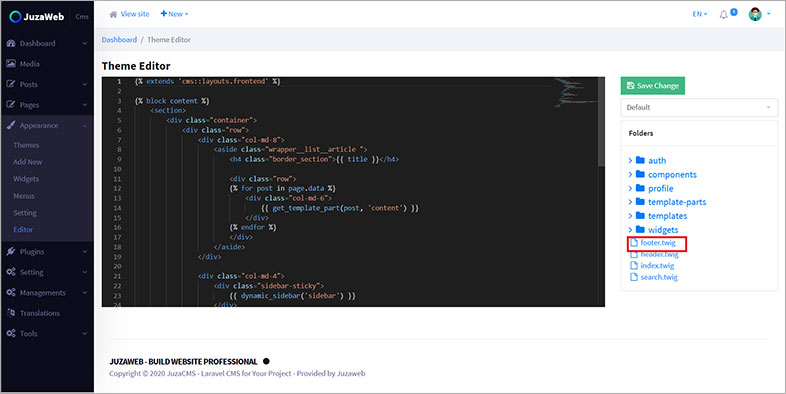Open Add New under Appearance

(28, 162)
